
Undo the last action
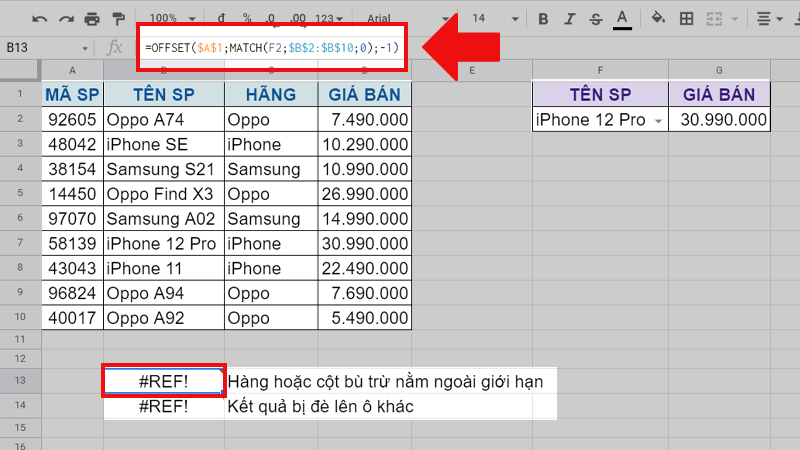39,19
